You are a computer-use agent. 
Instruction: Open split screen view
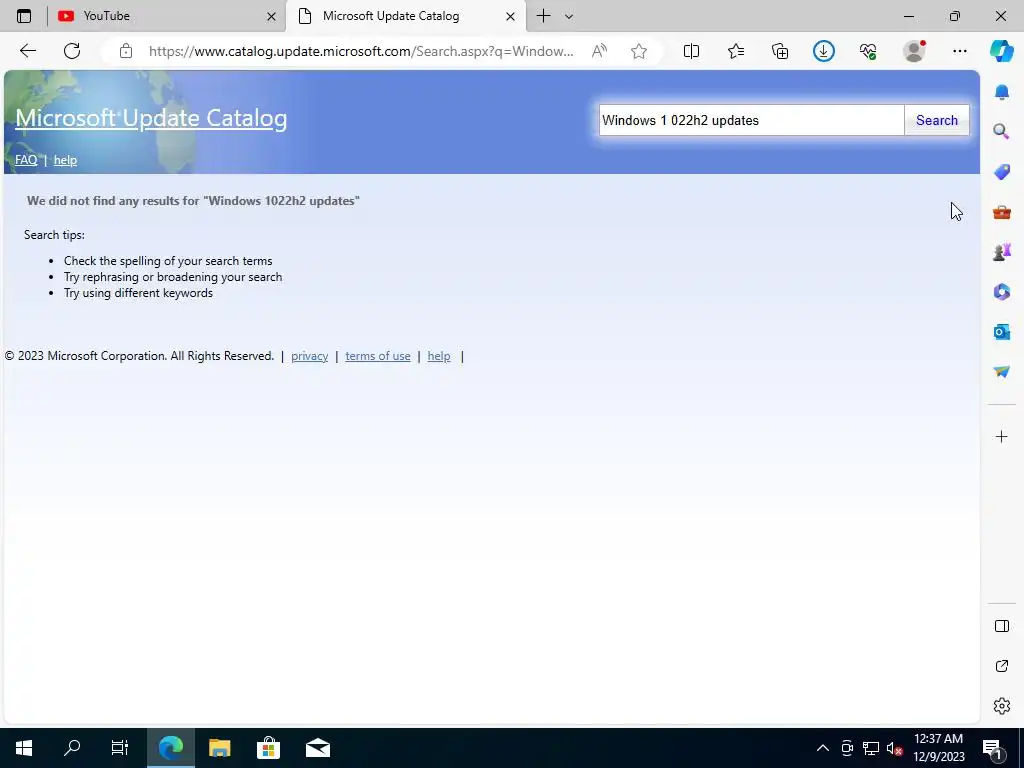pyautogui.click(x=691, y=51)
